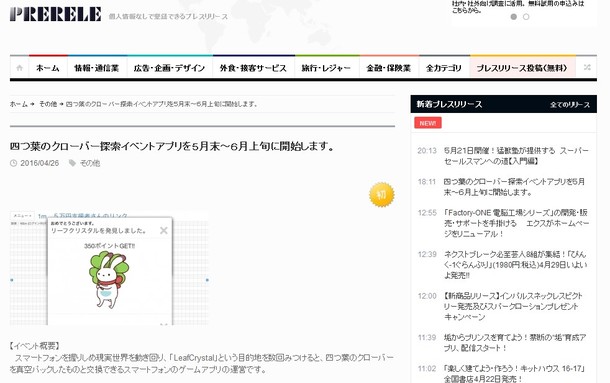Open the 11:39 プリンスを育てよう release
This screenshot has height=383, width=610.
tap(515, 343)
